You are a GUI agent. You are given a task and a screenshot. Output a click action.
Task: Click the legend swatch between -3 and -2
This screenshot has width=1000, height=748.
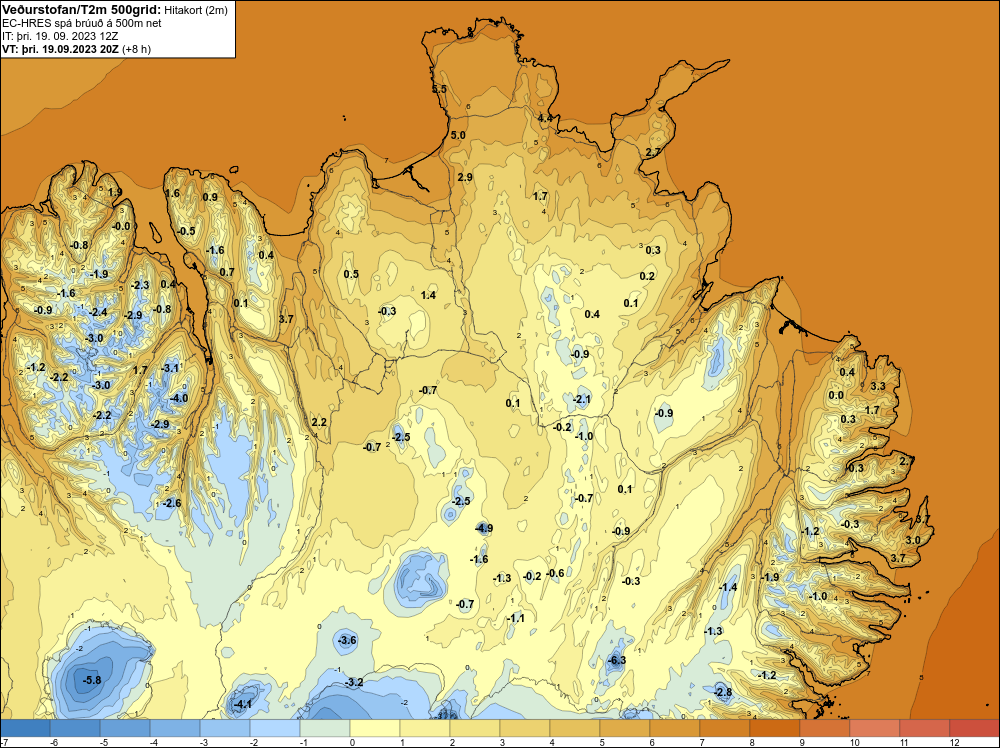pyautogui.click(x=225, y=728)
